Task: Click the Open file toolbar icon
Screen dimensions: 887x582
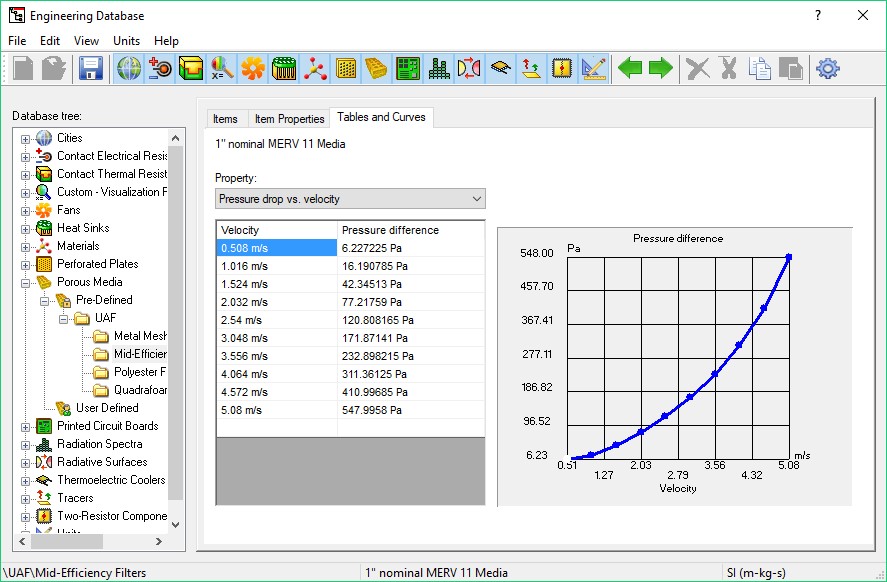Action: coord(54,68)
